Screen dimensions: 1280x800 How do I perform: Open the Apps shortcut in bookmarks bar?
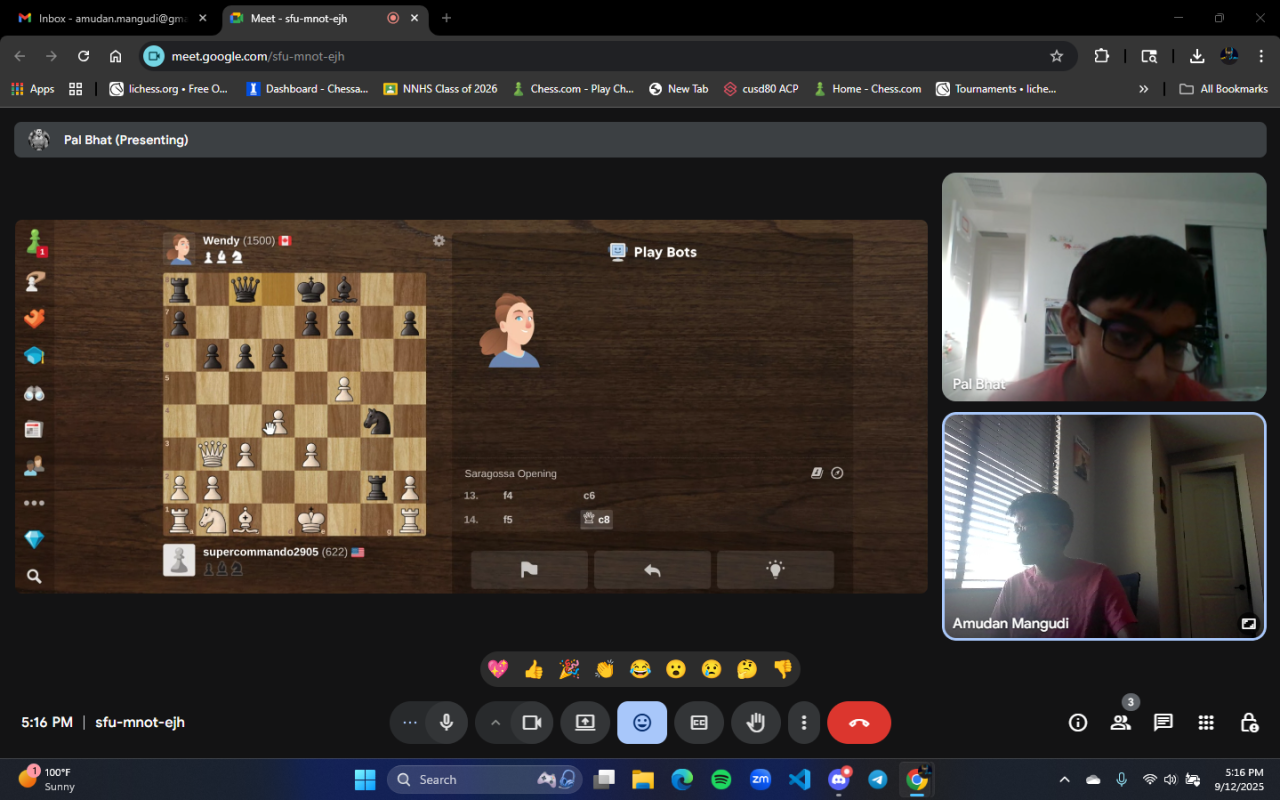(33, 89)
